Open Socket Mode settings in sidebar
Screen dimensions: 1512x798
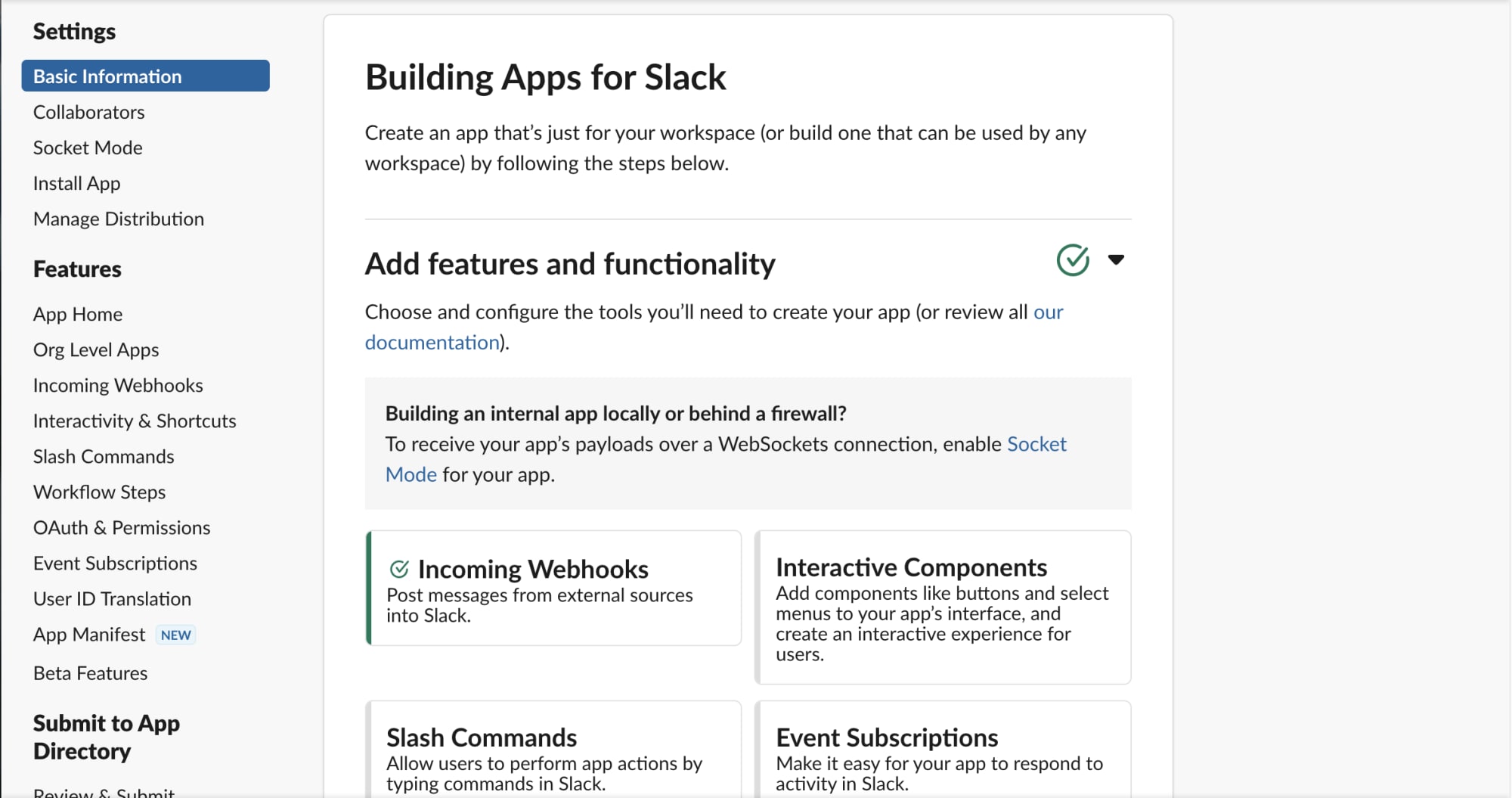(88, 147)
